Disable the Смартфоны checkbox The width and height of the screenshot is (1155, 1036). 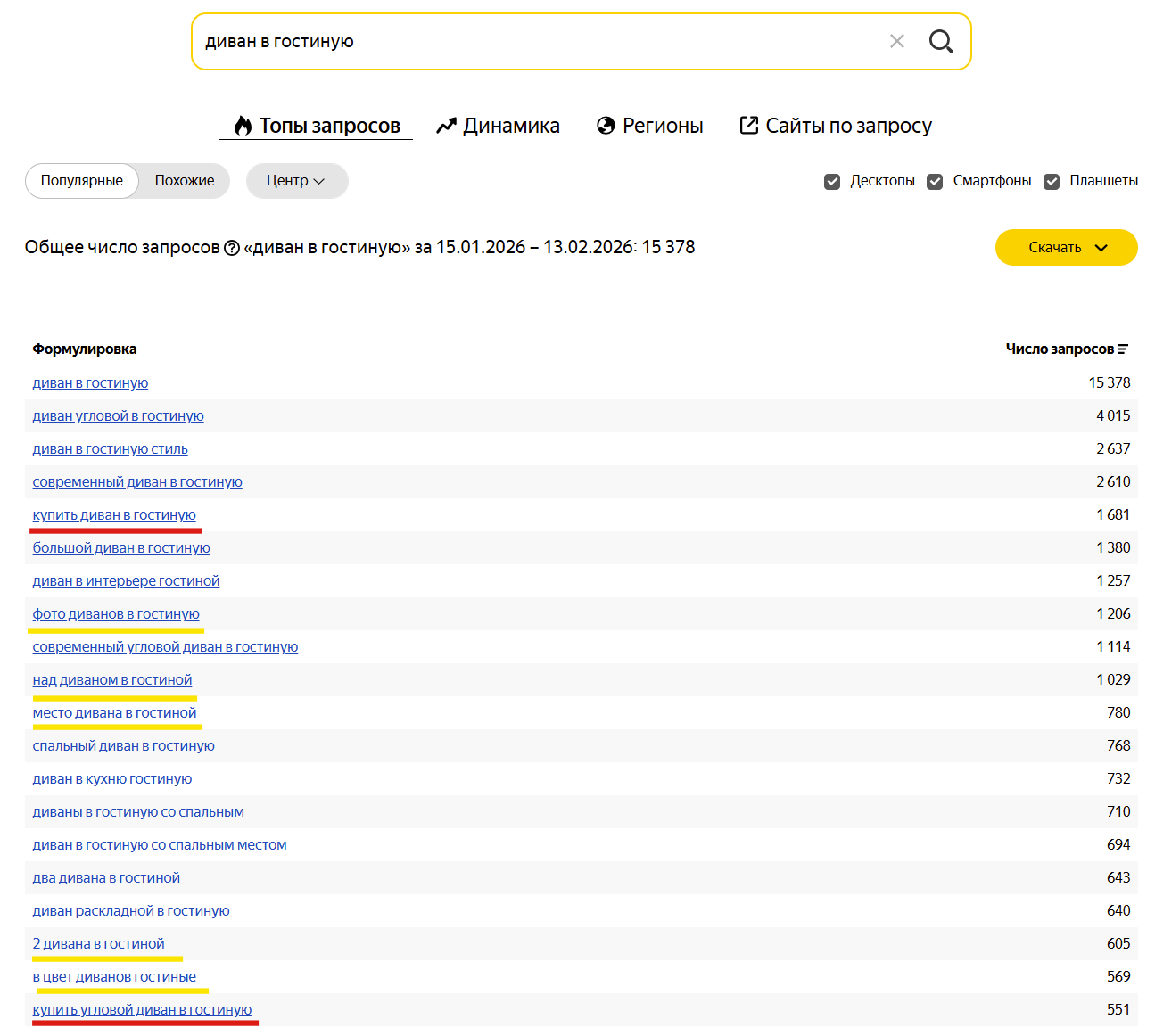click(934, 181)
